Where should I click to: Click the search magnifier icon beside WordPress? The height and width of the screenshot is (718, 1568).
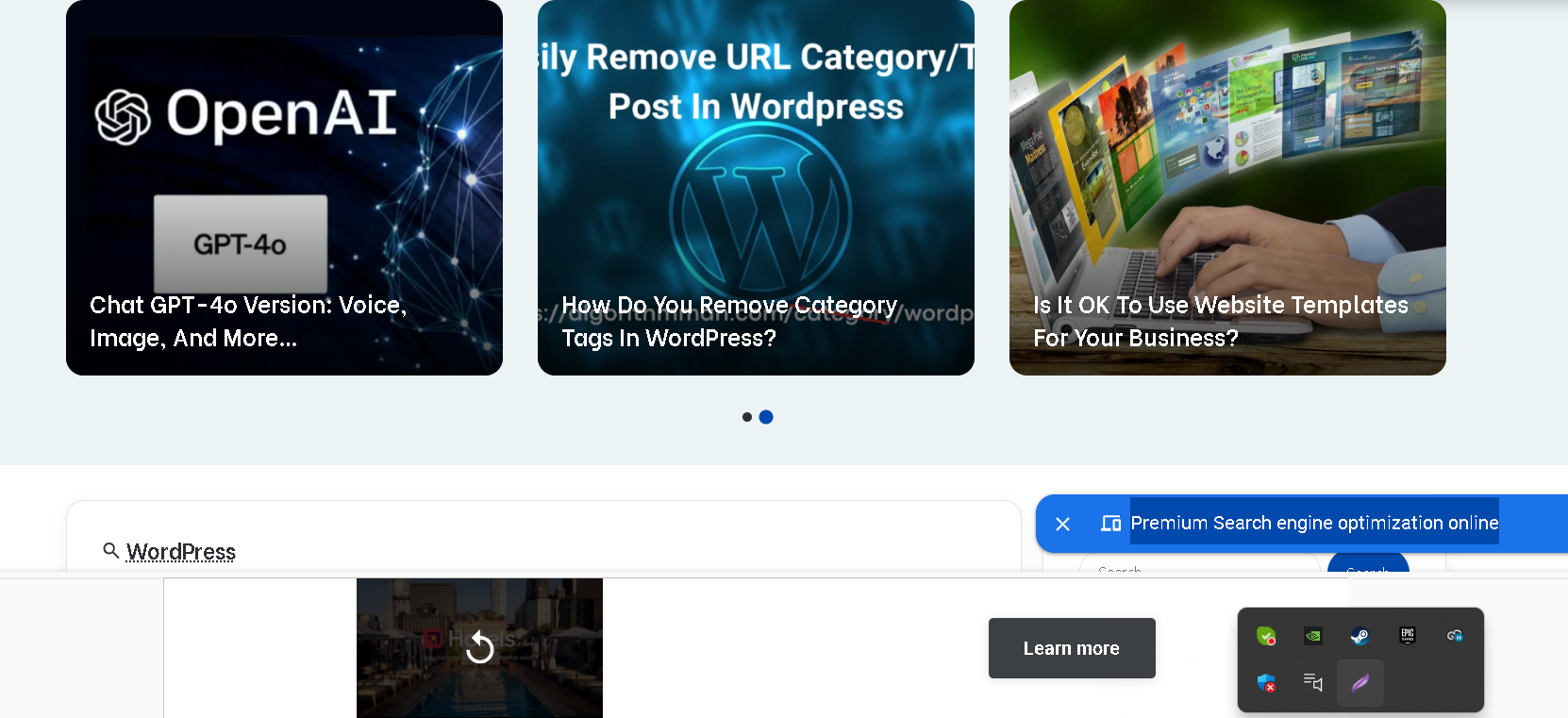coord(111,551)
